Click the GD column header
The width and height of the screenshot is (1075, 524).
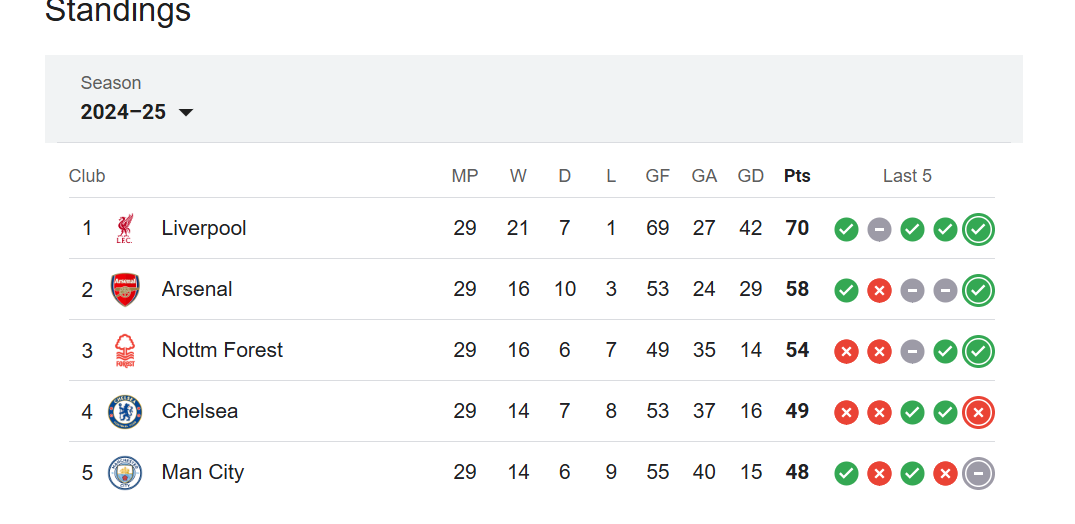pyautogui.click(x=751, y=176)
